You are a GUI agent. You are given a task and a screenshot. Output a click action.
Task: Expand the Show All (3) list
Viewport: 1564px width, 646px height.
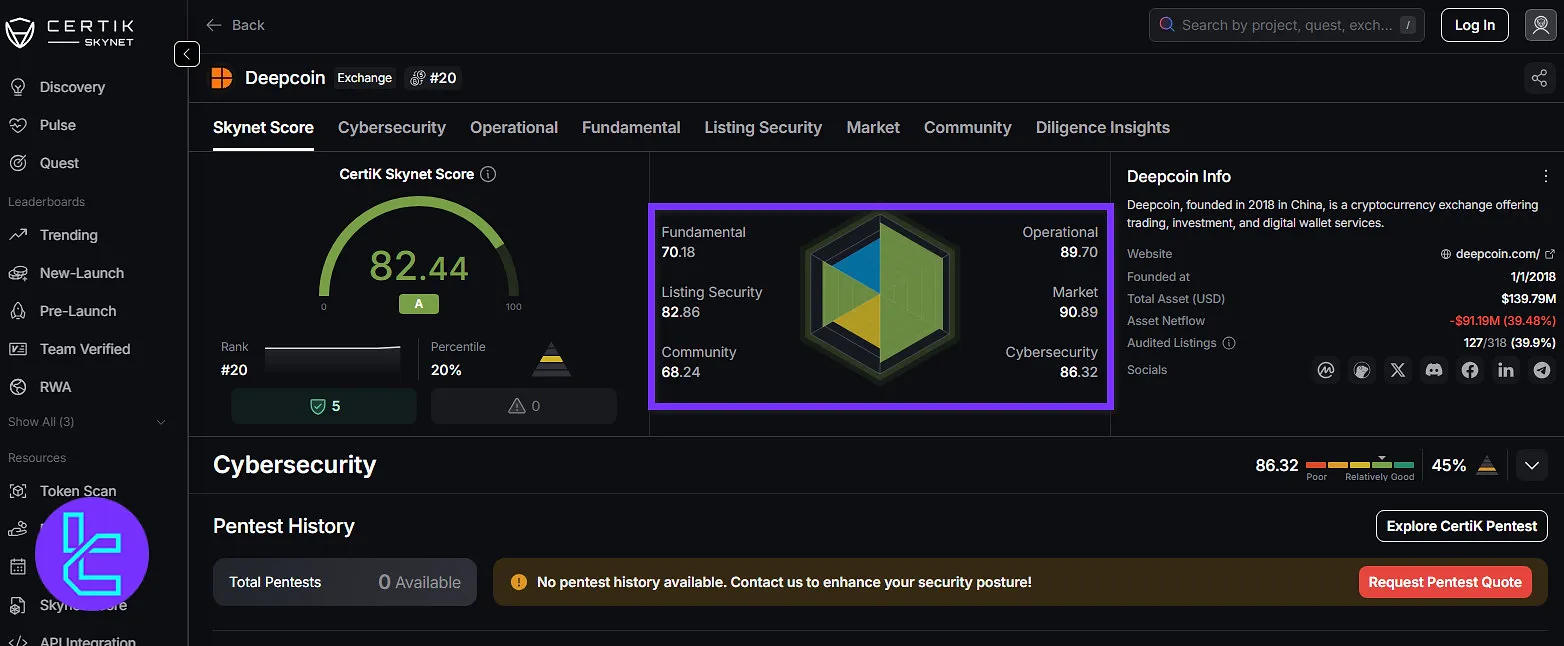[87, 422]
